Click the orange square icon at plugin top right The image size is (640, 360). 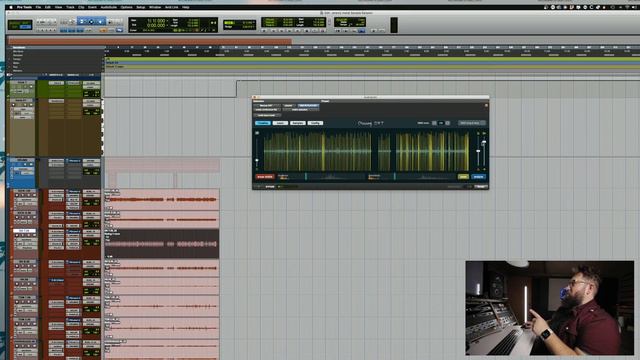(x=486, y=105)
